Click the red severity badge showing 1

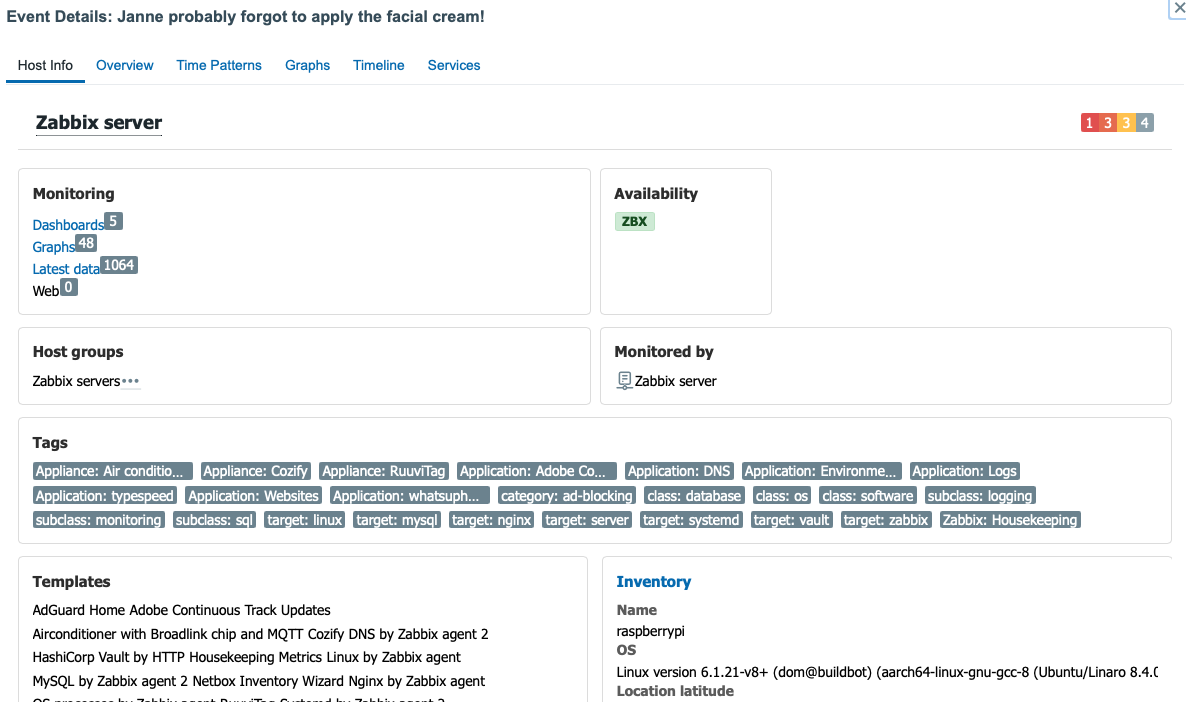tap(1089, 123)
